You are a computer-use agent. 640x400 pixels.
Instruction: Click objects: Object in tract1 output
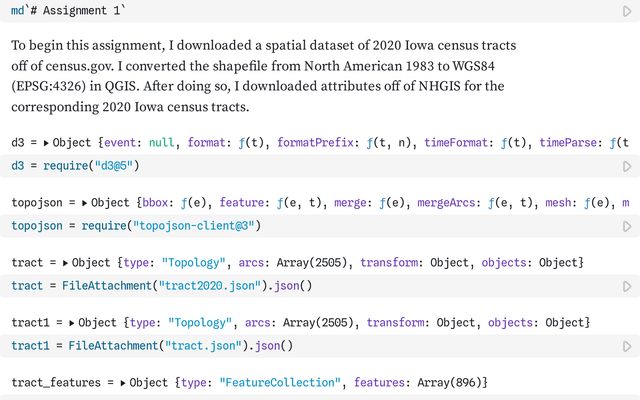(x=542, y=323)
